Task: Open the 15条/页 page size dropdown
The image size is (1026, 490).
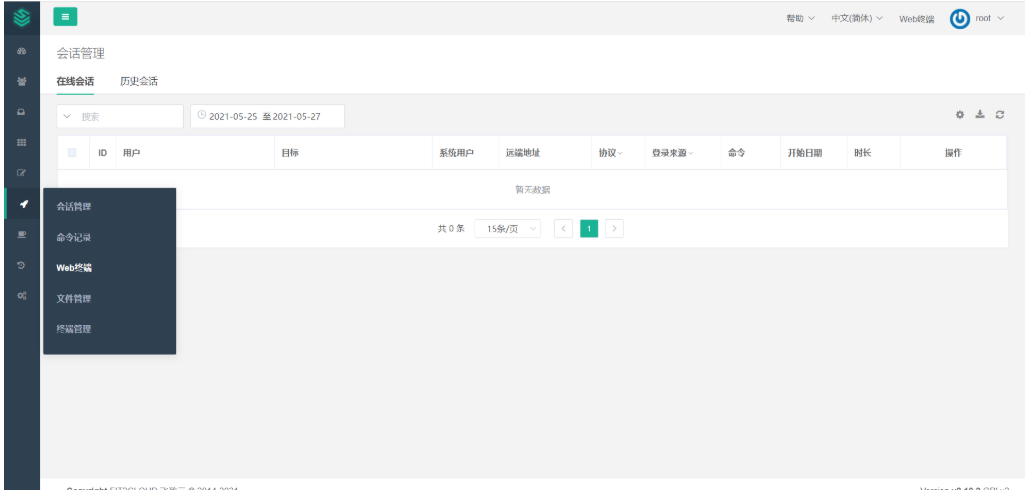Action: [x=507, y=228]
